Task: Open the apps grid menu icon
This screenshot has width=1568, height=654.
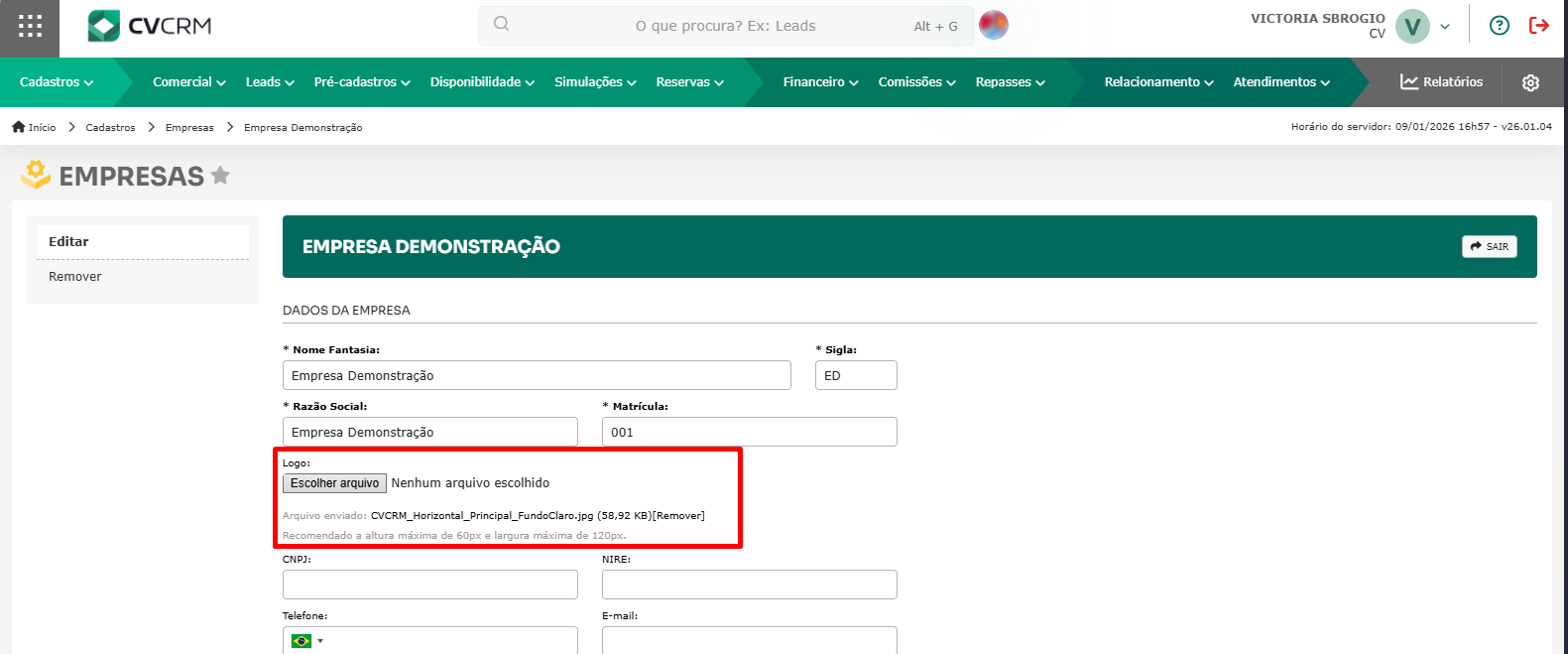Action: 30,27
